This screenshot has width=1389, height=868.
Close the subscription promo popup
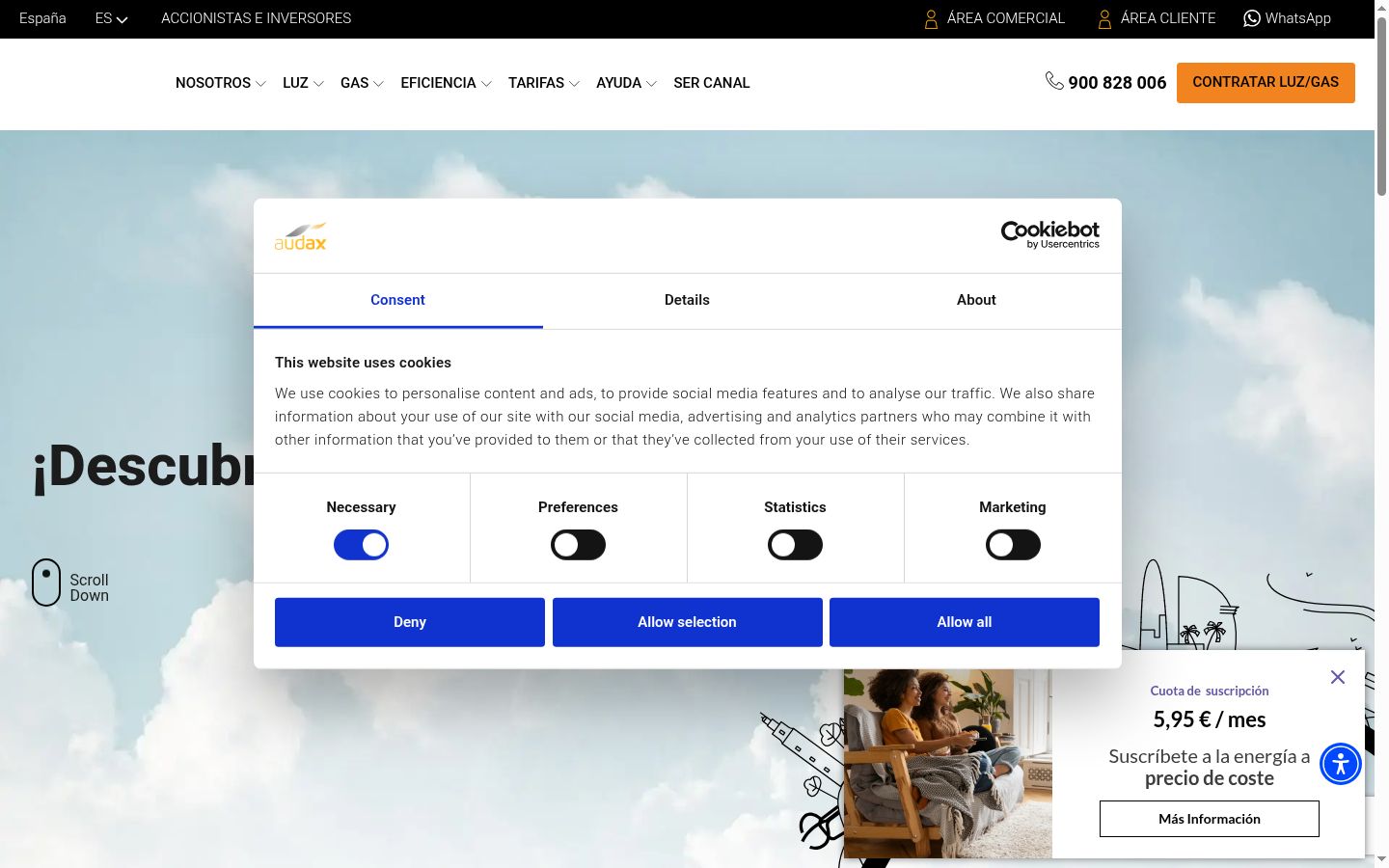click(1337, 677)
